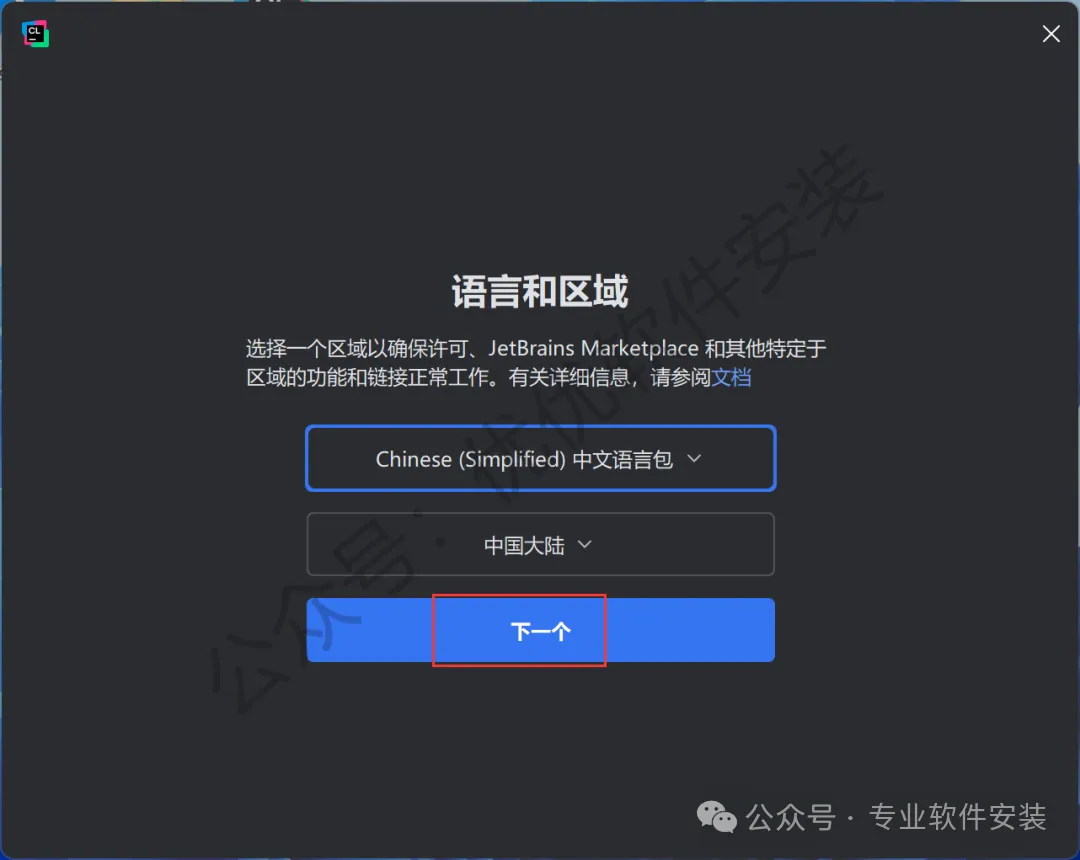Click the blue 下一个 button
The width and height of the screenshot is (1080, 860).
point(541,630)
